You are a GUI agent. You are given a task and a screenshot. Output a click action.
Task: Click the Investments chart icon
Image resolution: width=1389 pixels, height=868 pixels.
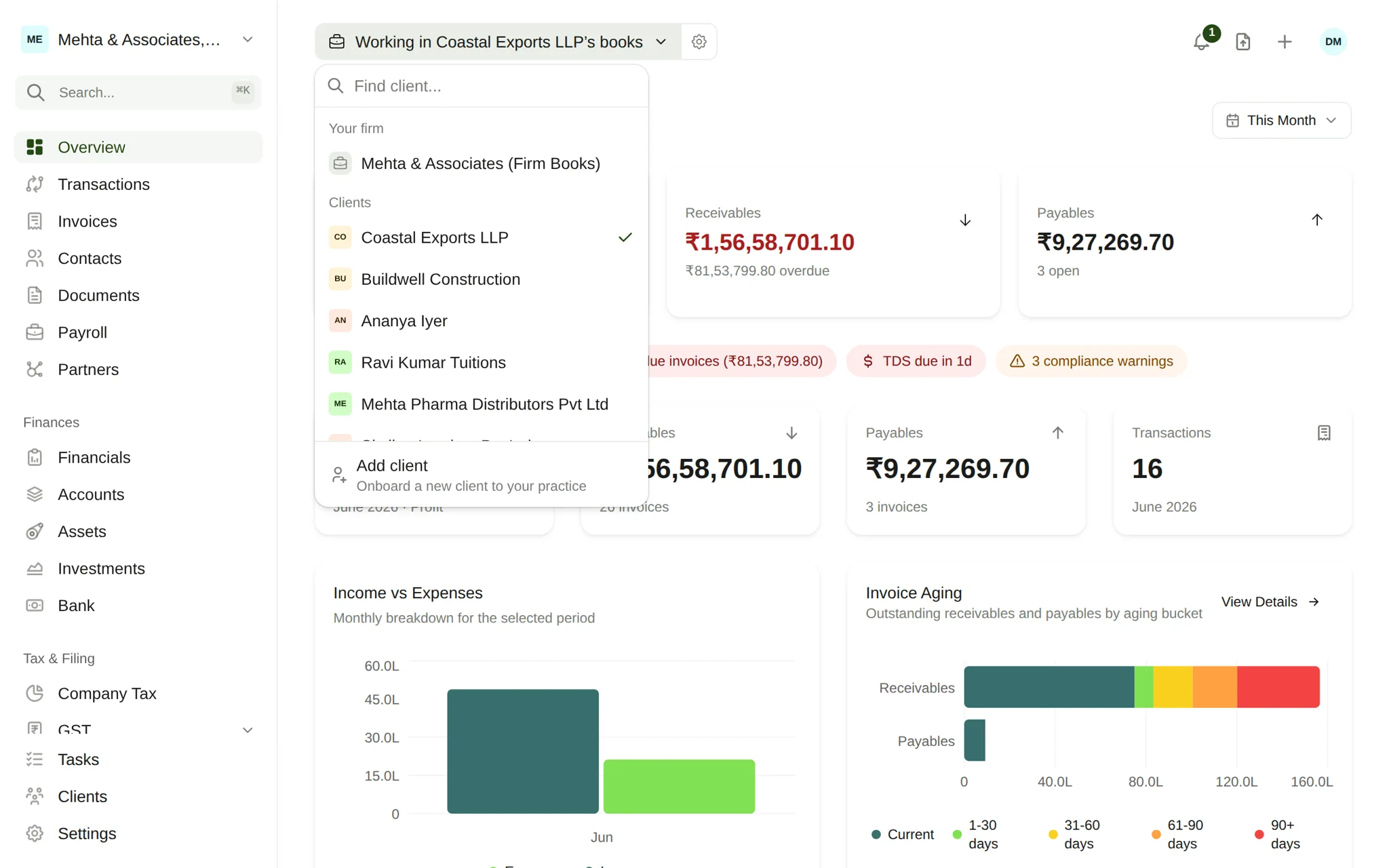[x=35, y=568]
